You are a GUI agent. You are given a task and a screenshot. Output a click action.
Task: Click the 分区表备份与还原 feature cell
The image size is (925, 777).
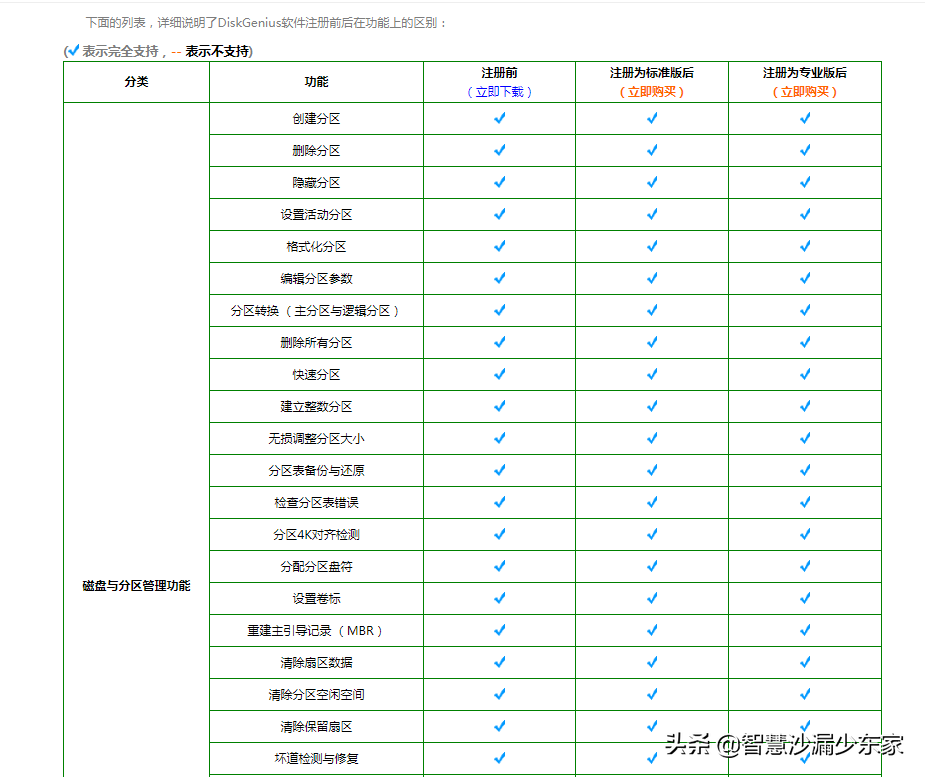pos(316,471)
